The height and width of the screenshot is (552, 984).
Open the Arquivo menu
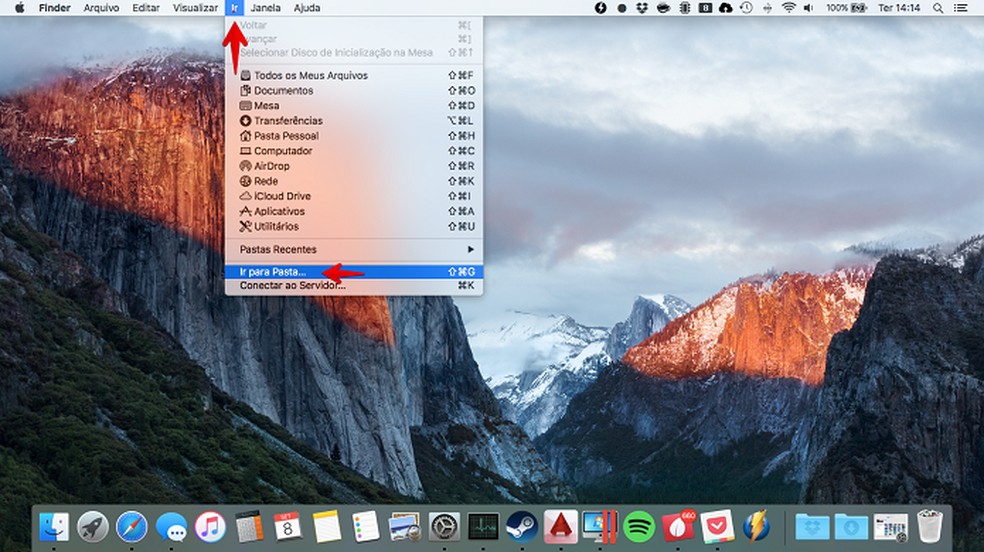point(101,8)
